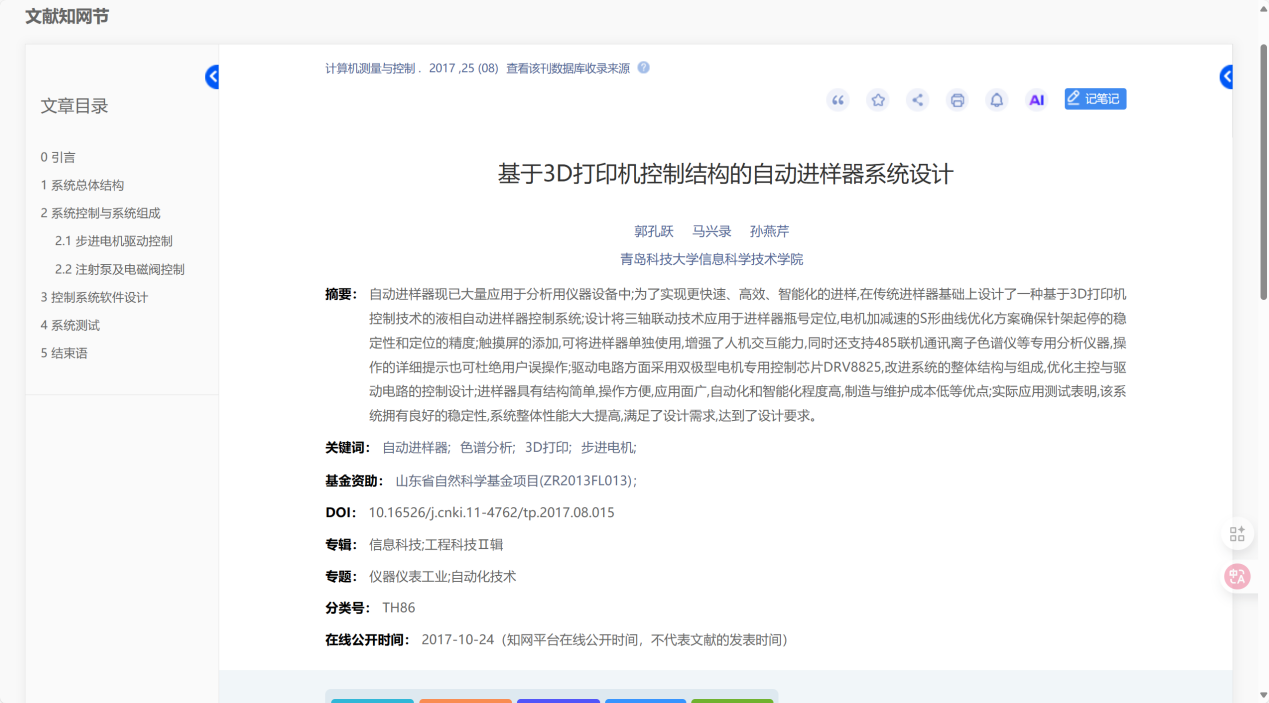
Task: Select 0 引言 in the contents list
Action: (58, 157)
